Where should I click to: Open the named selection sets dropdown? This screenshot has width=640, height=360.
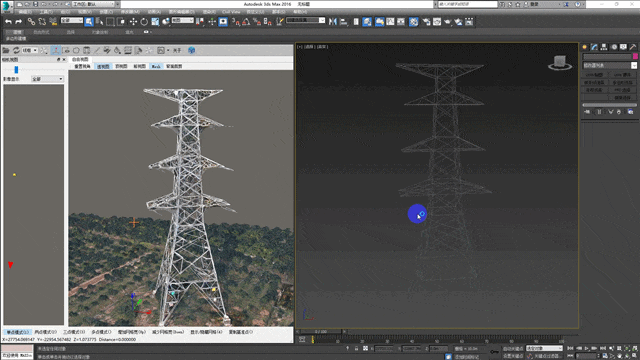tap(305, 20)
